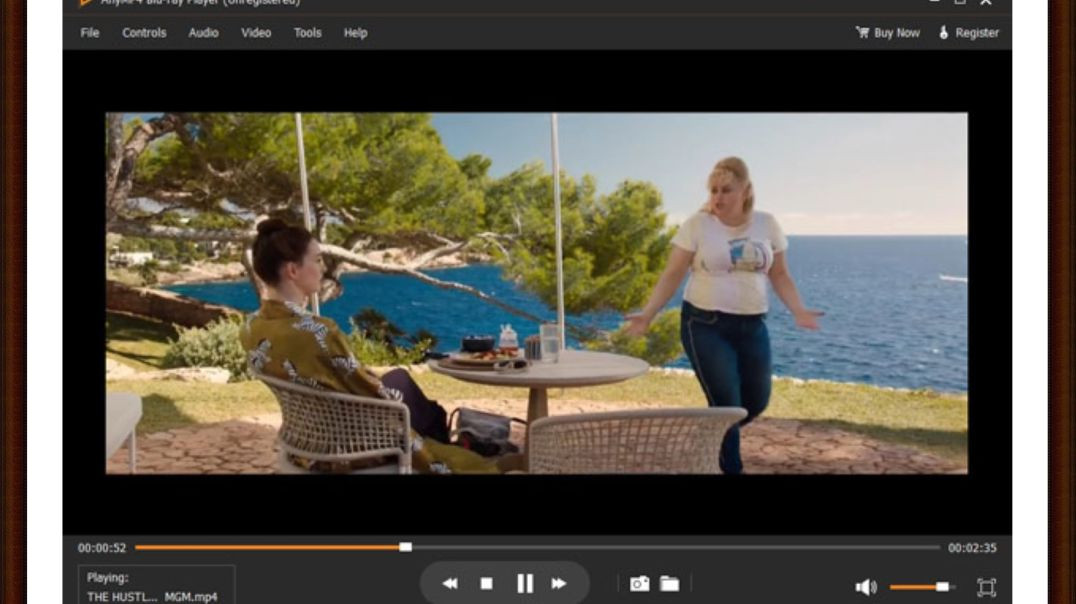The width and height of the screenshot is (1076, 604).
Task: Click the Playing file info box
Action: (156, 586)
